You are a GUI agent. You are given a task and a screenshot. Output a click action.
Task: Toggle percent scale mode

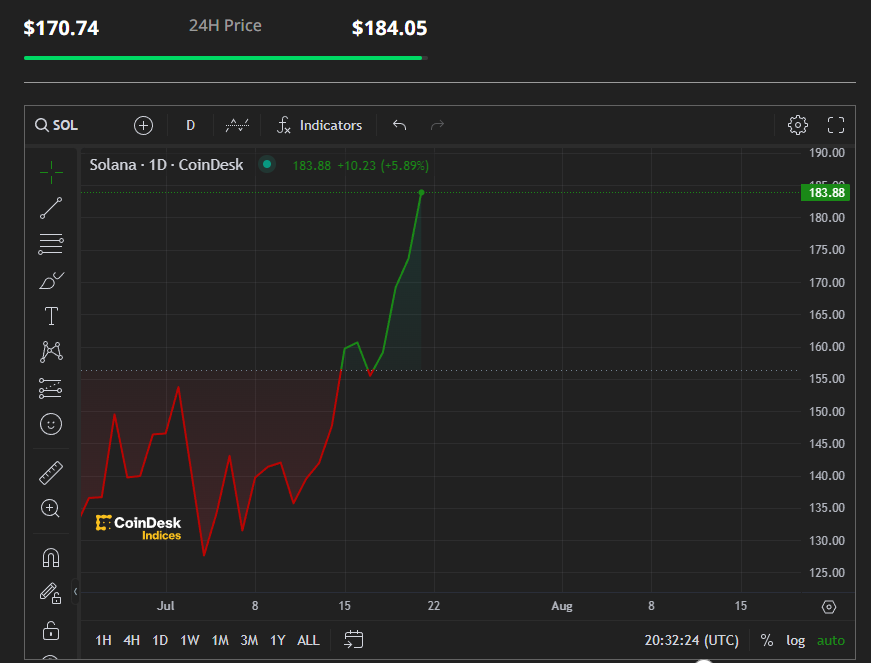tap(767, 640)
